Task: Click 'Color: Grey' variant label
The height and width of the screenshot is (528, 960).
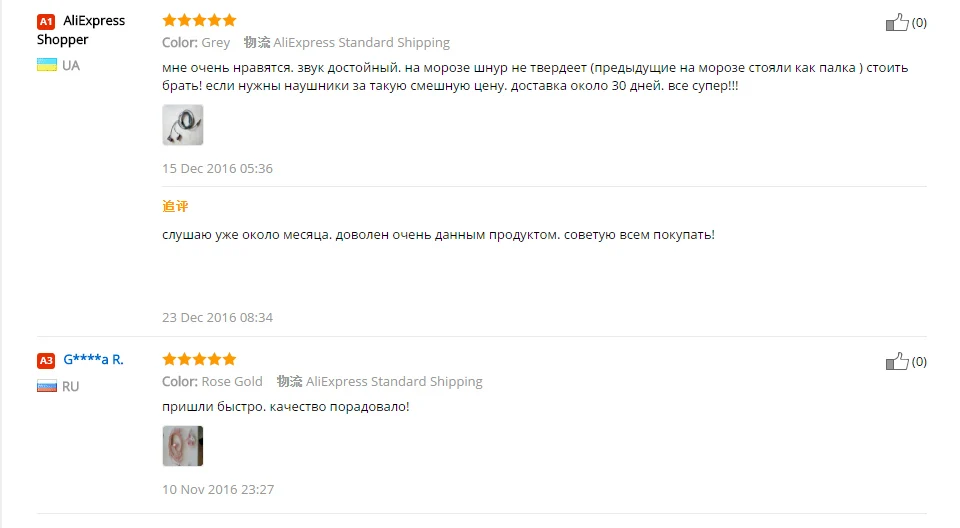Action: coord(196,42)
